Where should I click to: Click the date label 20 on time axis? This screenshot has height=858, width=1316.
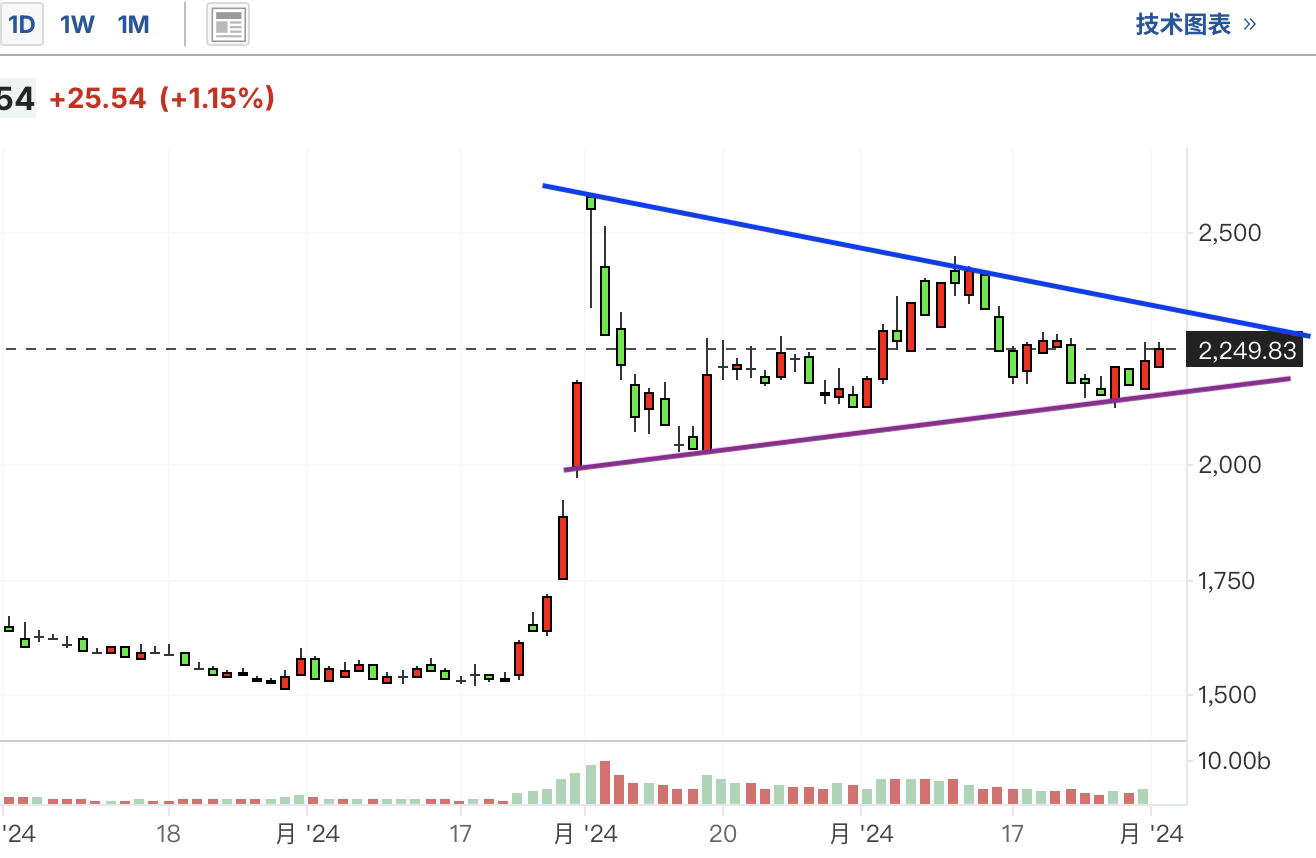click(x=722, y=833)
